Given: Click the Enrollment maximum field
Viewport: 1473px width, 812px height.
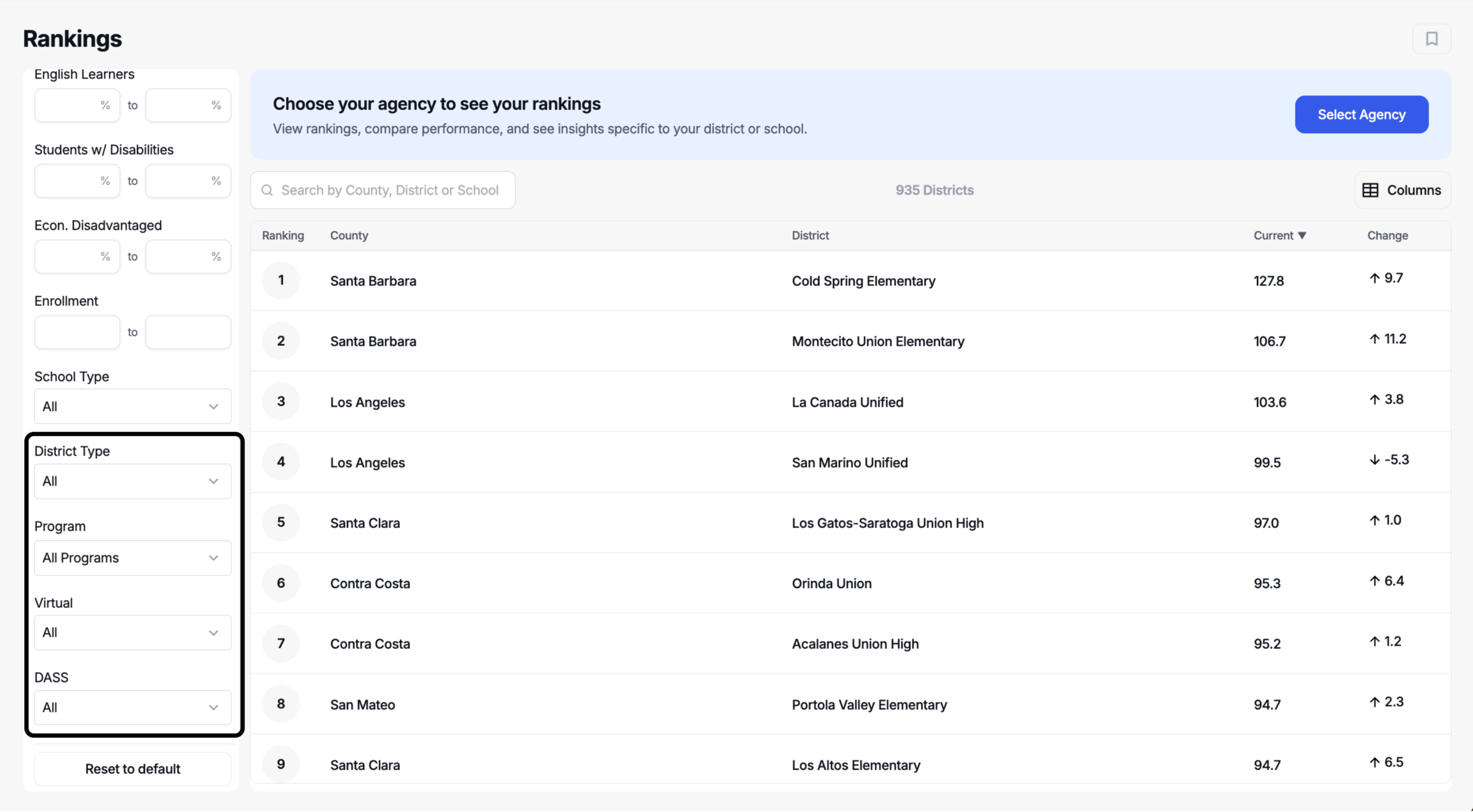Looking at the screenshot, I should 188,332.
